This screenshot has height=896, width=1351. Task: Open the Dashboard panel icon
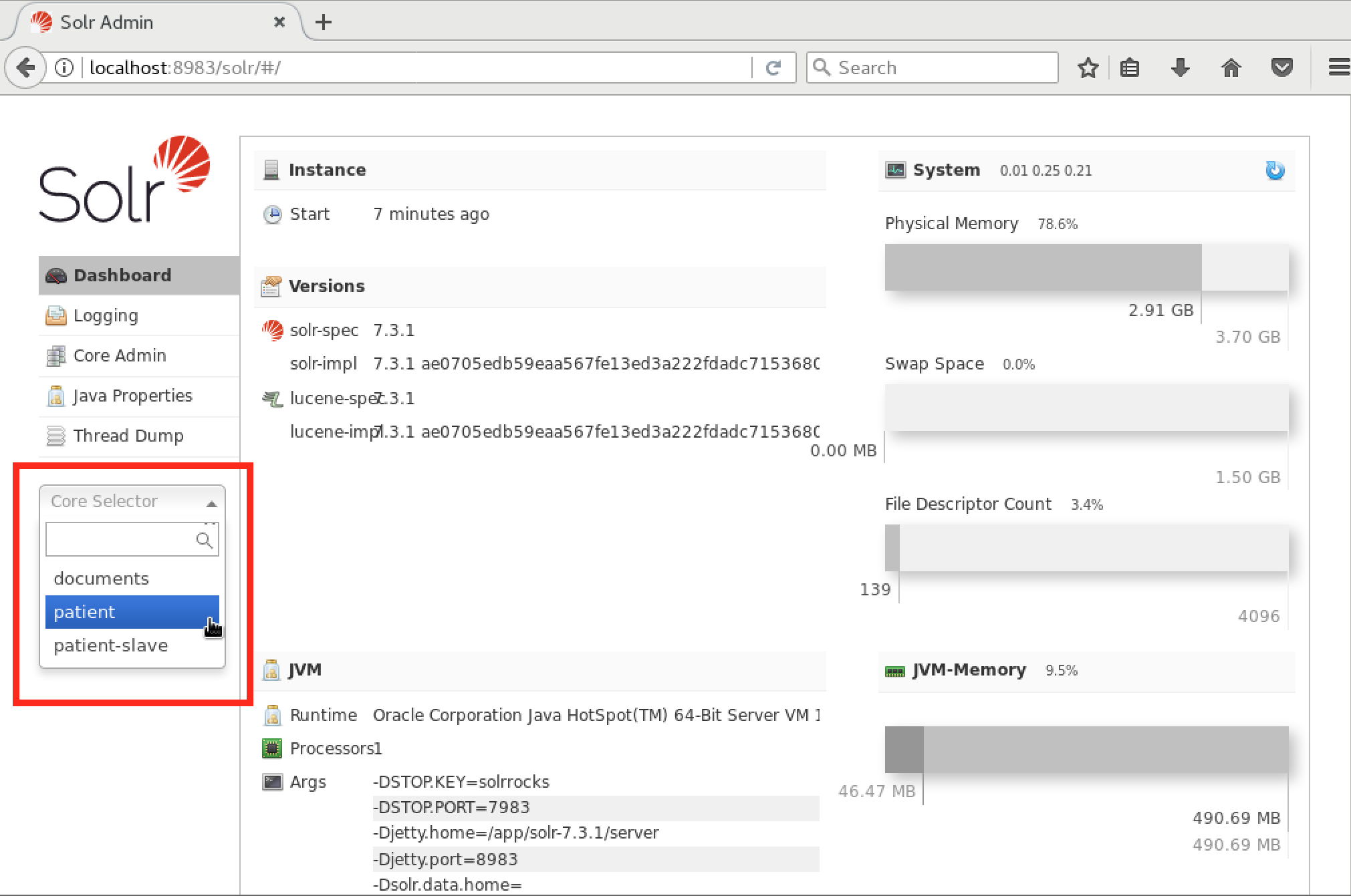coord(57,274)
